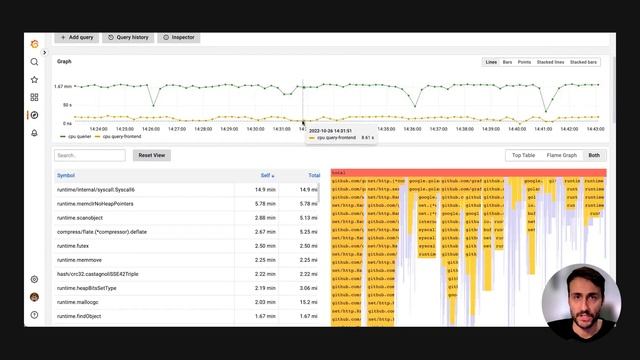Click the Graph panel title
Viewport: 640px width, 360px height.
64,61
